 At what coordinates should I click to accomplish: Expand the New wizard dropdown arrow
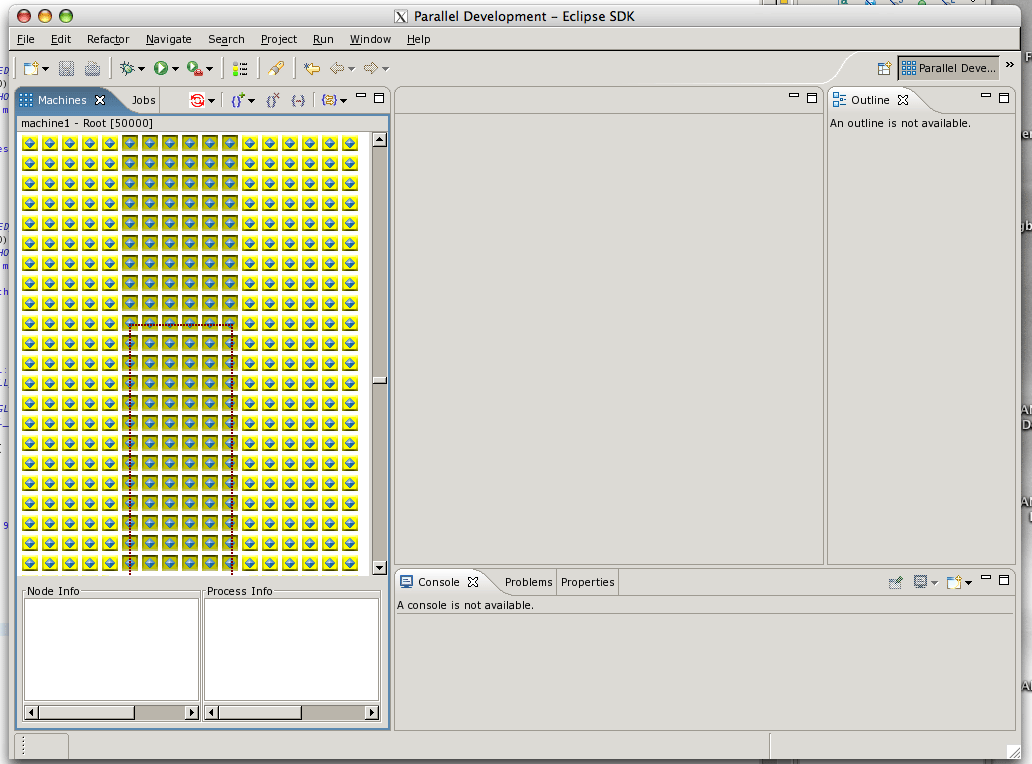(45, 69)
